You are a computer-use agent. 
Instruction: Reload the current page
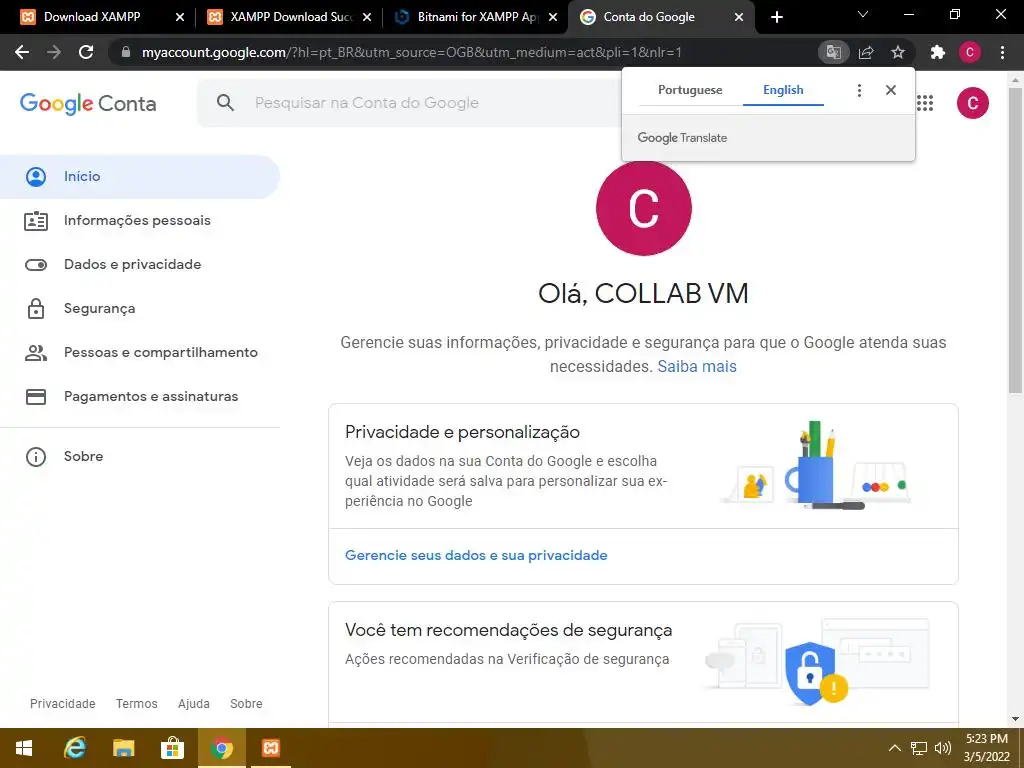pyautogui.click(x=86, y=52)
